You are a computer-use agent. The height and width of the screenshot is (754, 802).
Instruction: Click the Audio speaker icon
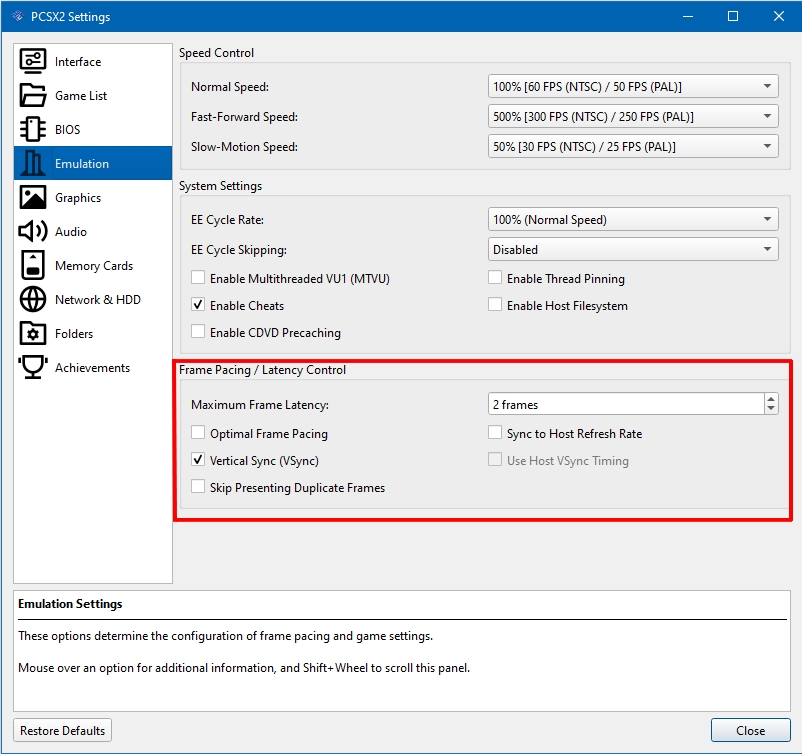point(33,231)
